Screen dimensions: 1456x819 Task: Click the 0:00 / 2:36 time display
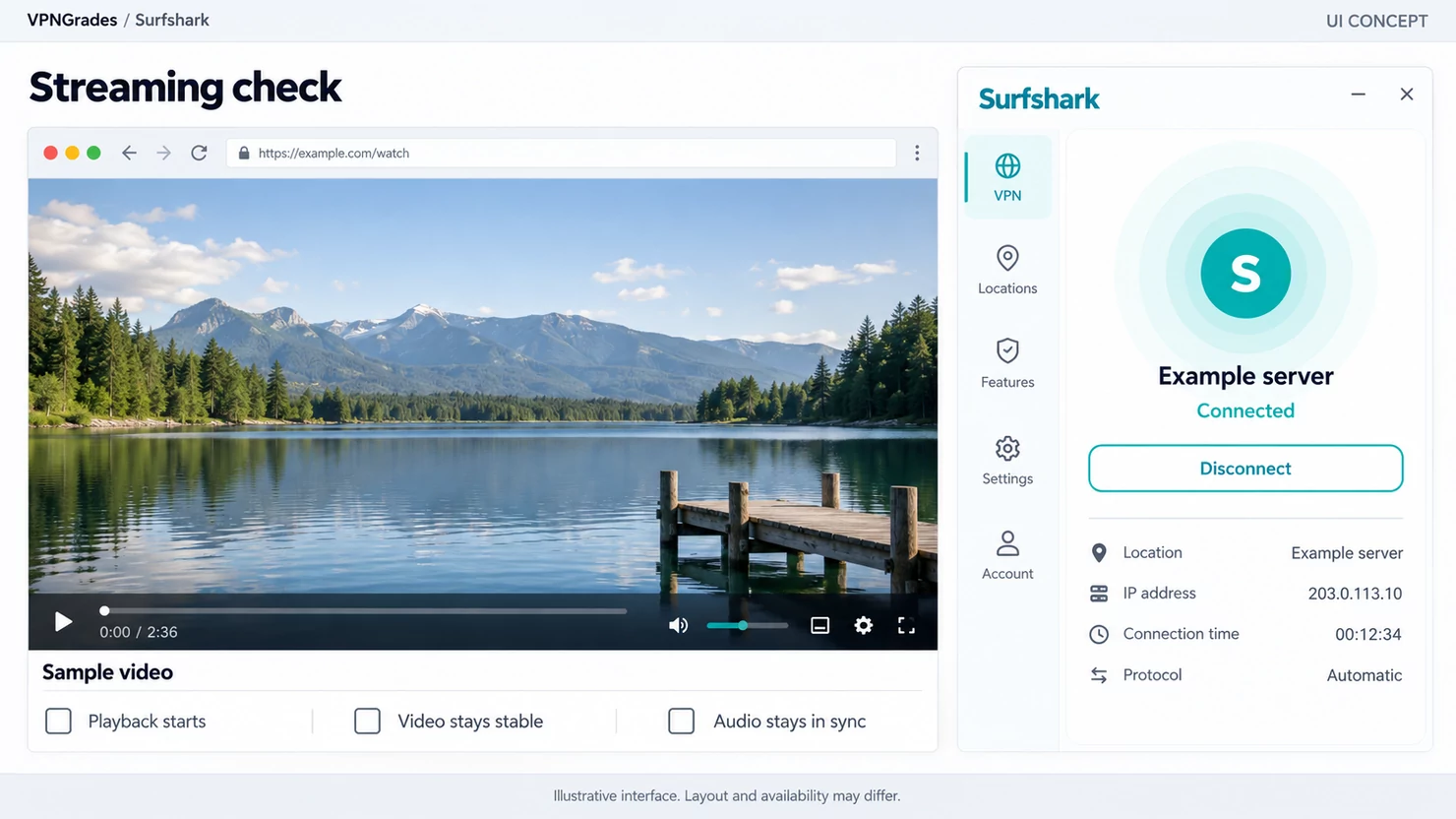139,632
